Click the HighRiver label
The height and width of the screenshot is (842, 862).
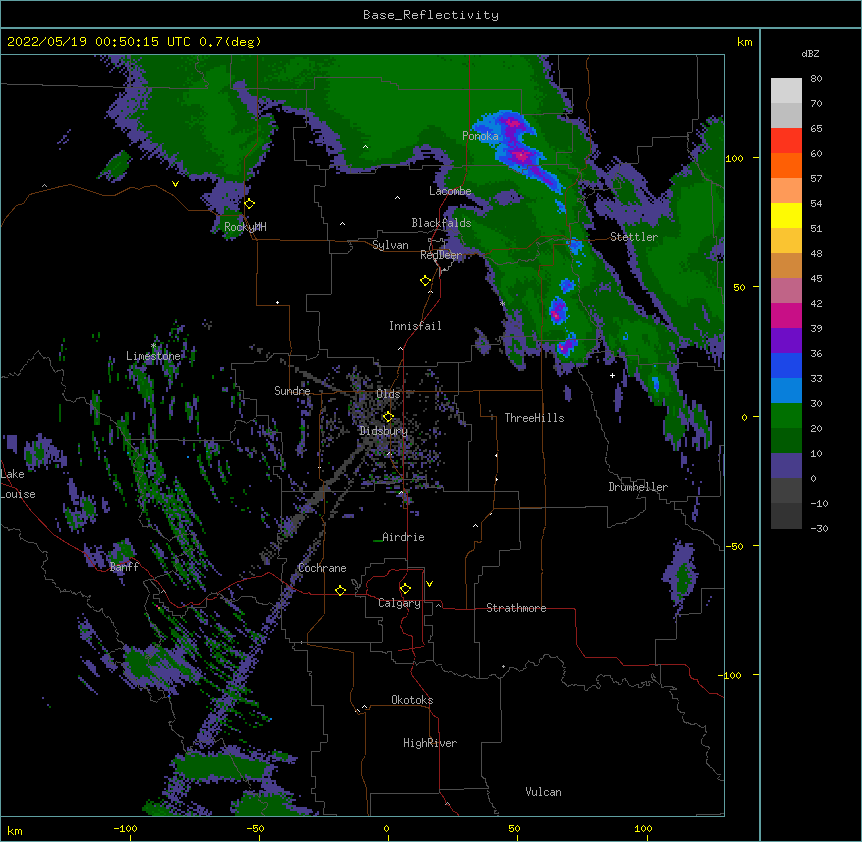coord(430,743)
